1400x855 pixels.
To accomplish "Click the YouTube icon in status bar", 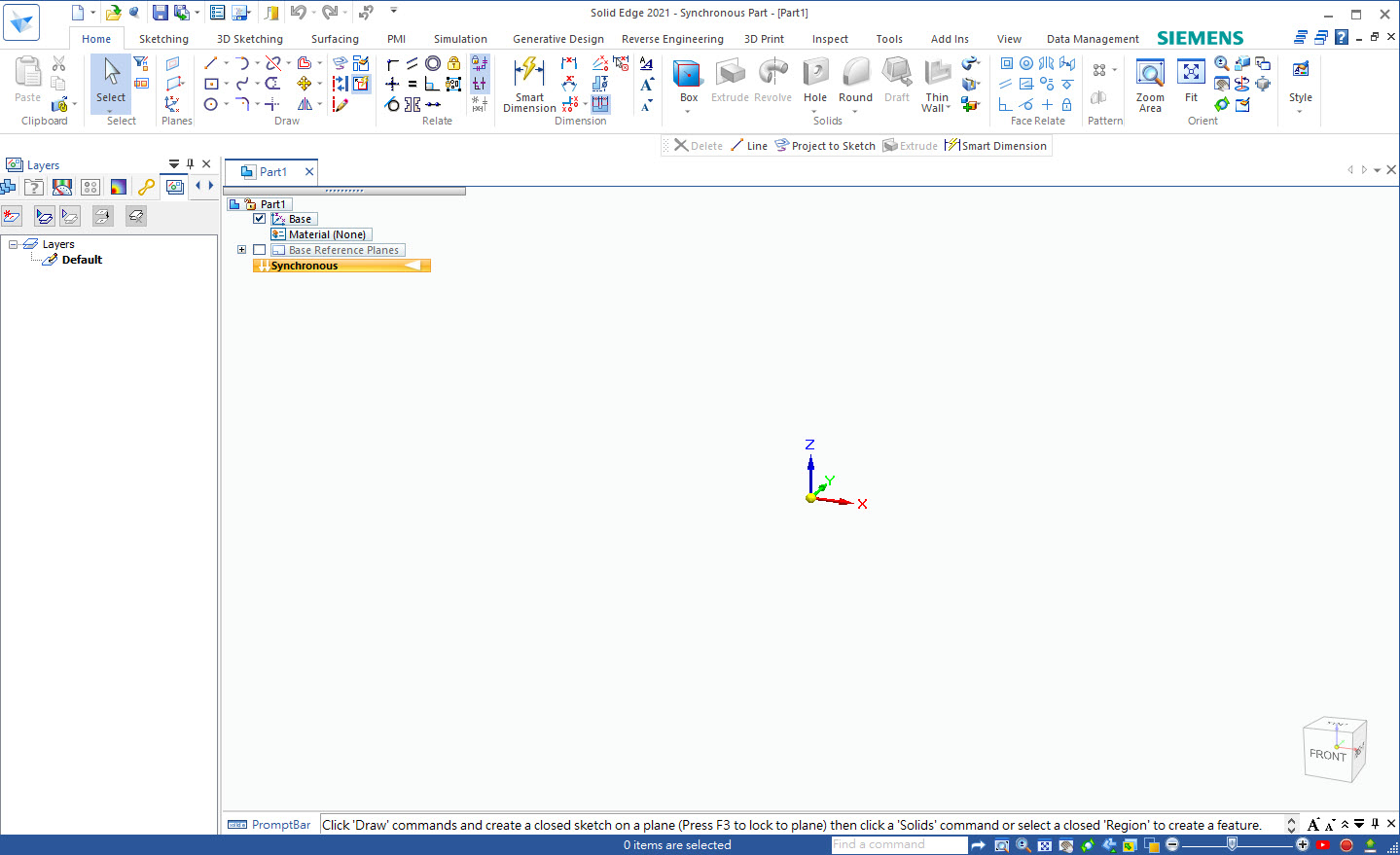I will pos(1323,845).
